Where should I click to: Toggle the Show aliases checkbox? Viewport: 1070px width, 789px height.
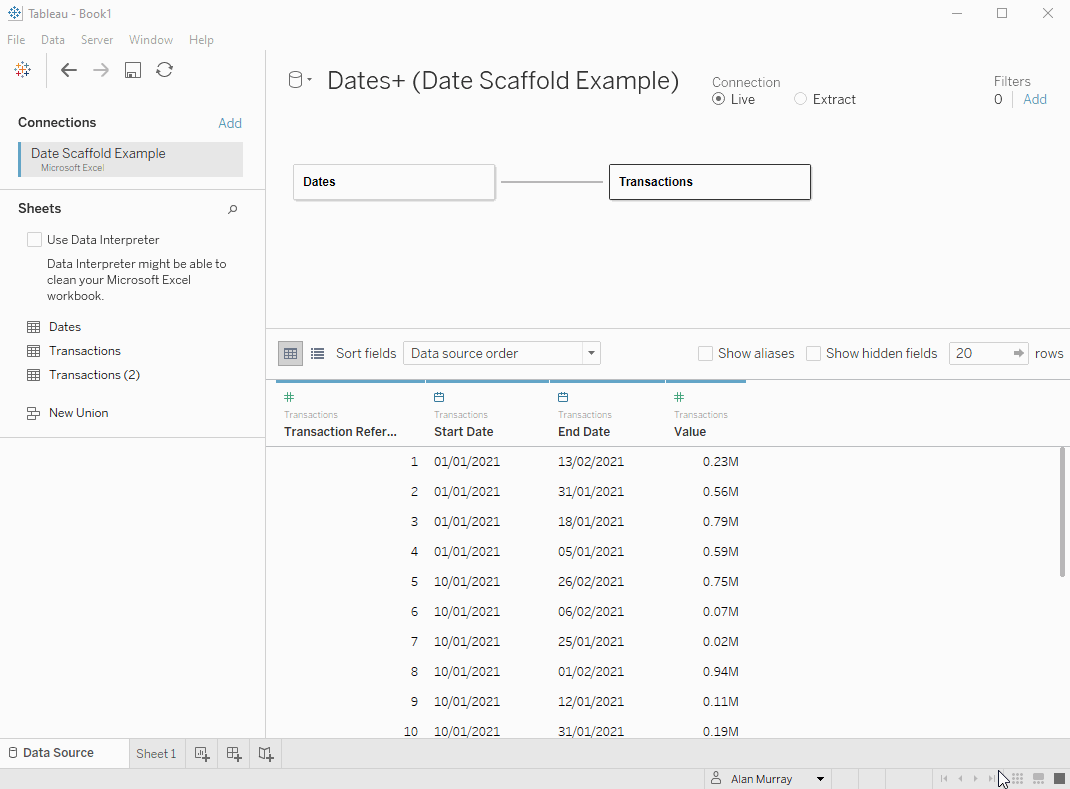click(x=706, y=354)
